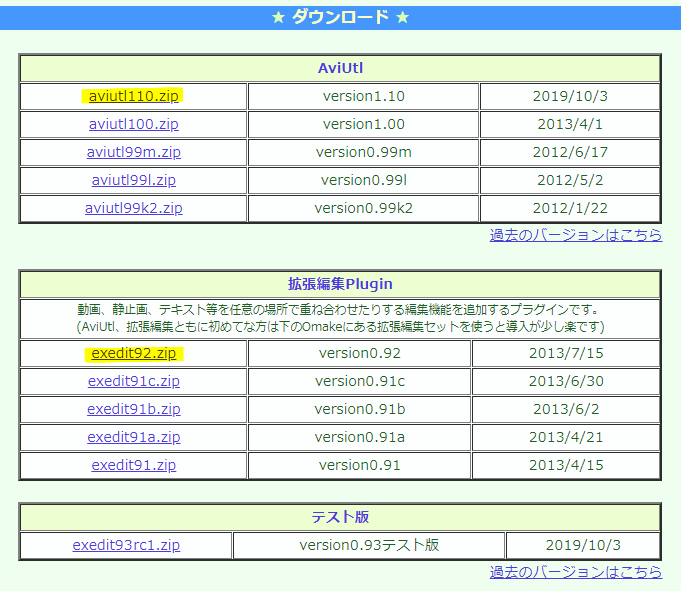The height and width of the screenshot is (591, 681).
Task: Click the version0.91c text
Action: 360,381
